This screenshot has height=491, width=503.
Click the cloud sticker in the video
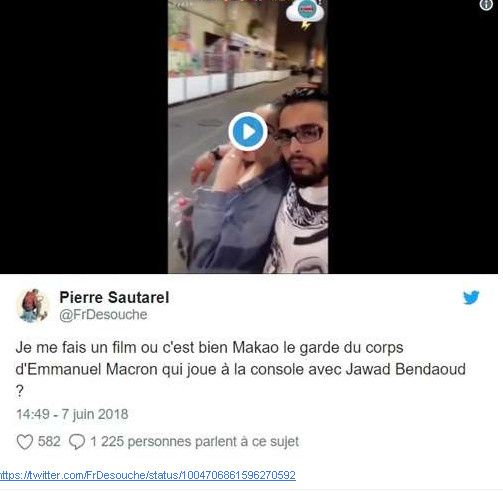click(305, 12)
